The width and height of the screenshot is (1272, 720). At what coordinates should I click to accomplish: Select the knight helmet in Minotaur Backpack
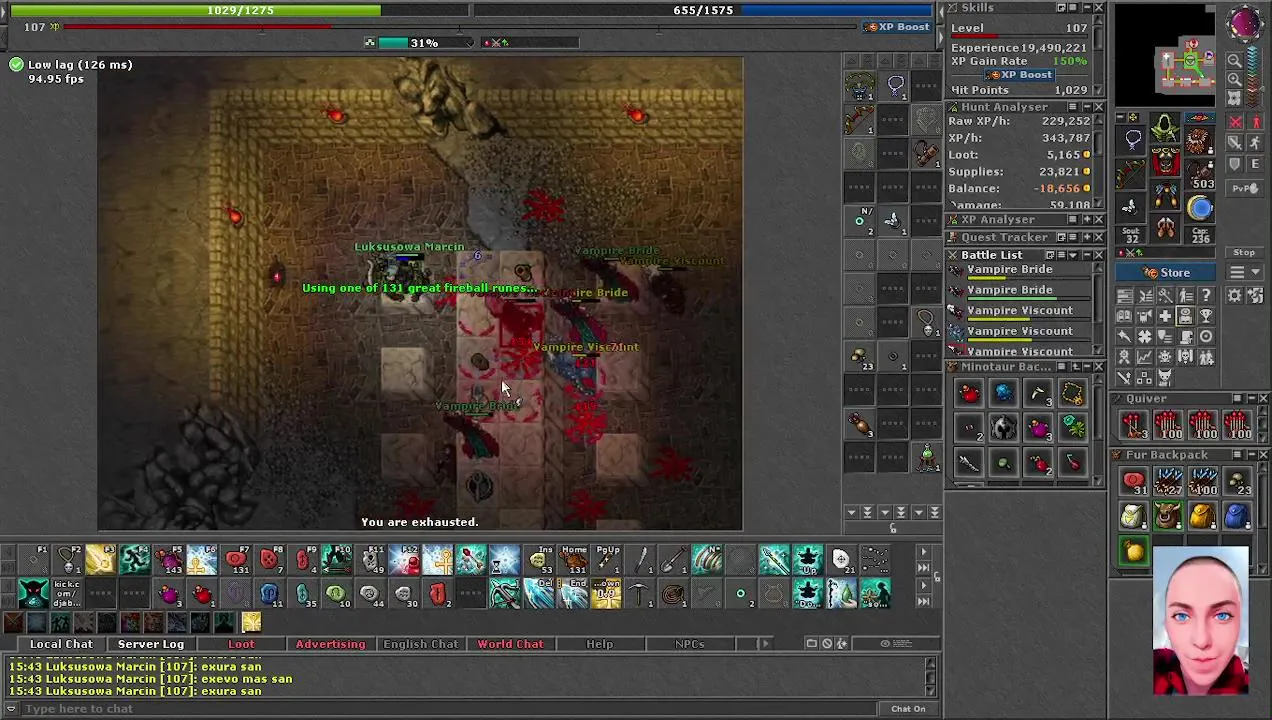coord(1003,429)
